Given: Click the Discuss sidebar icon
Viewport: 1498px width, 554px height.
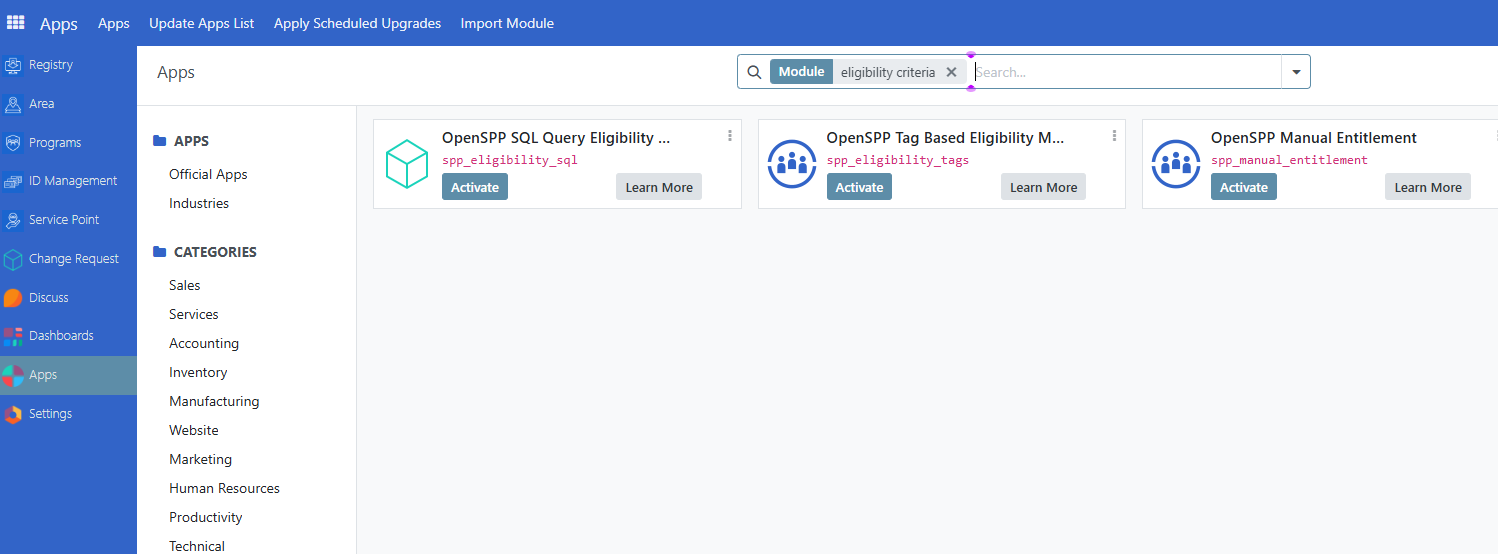Looking at the screenshot, I should click(x=13, y=298).
